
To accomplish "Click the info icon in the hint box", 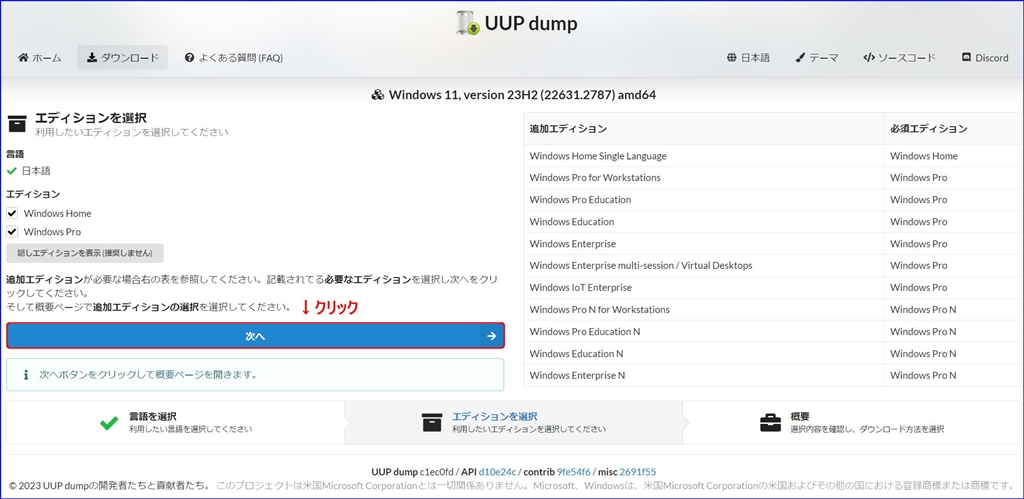I will point(26,375).
